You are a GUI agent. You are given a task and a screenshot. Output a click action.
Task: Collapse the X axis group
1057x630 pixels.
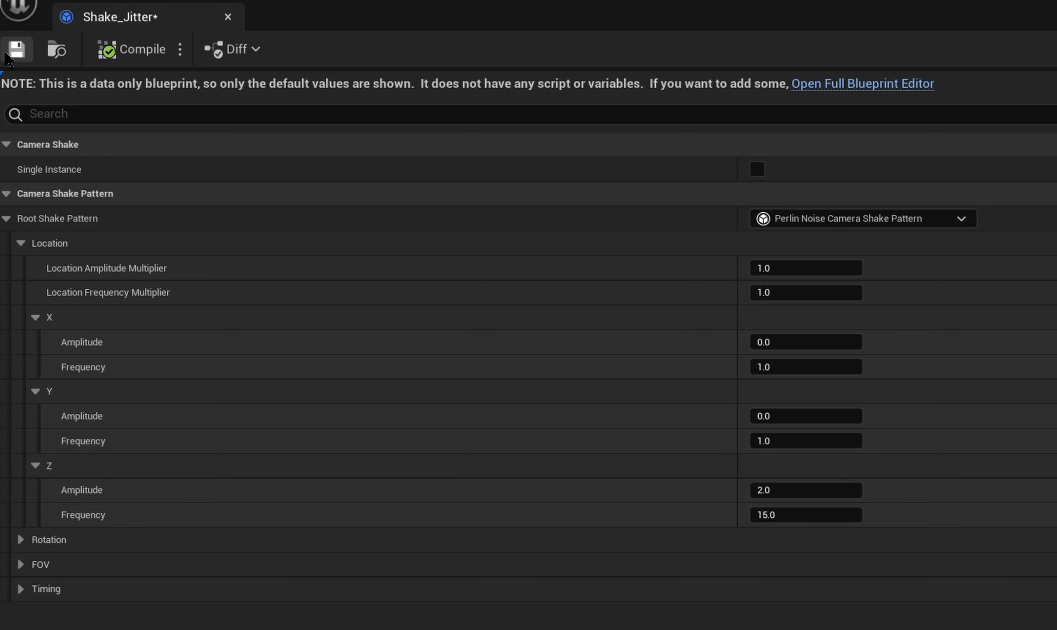click(36, 317)
